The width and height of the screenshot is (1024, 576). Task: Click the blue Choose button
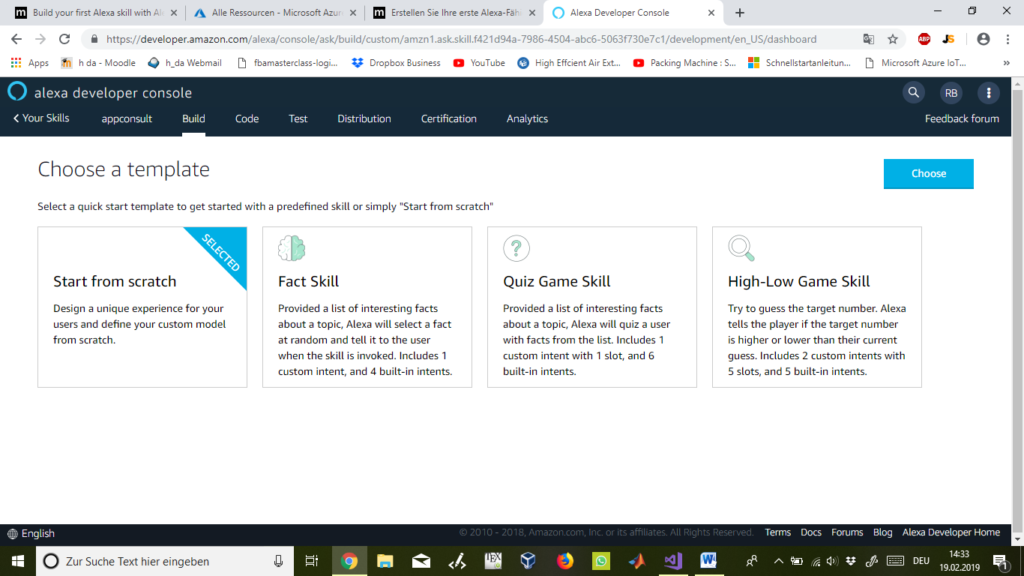pyautogui.click(x=928, y=174)
